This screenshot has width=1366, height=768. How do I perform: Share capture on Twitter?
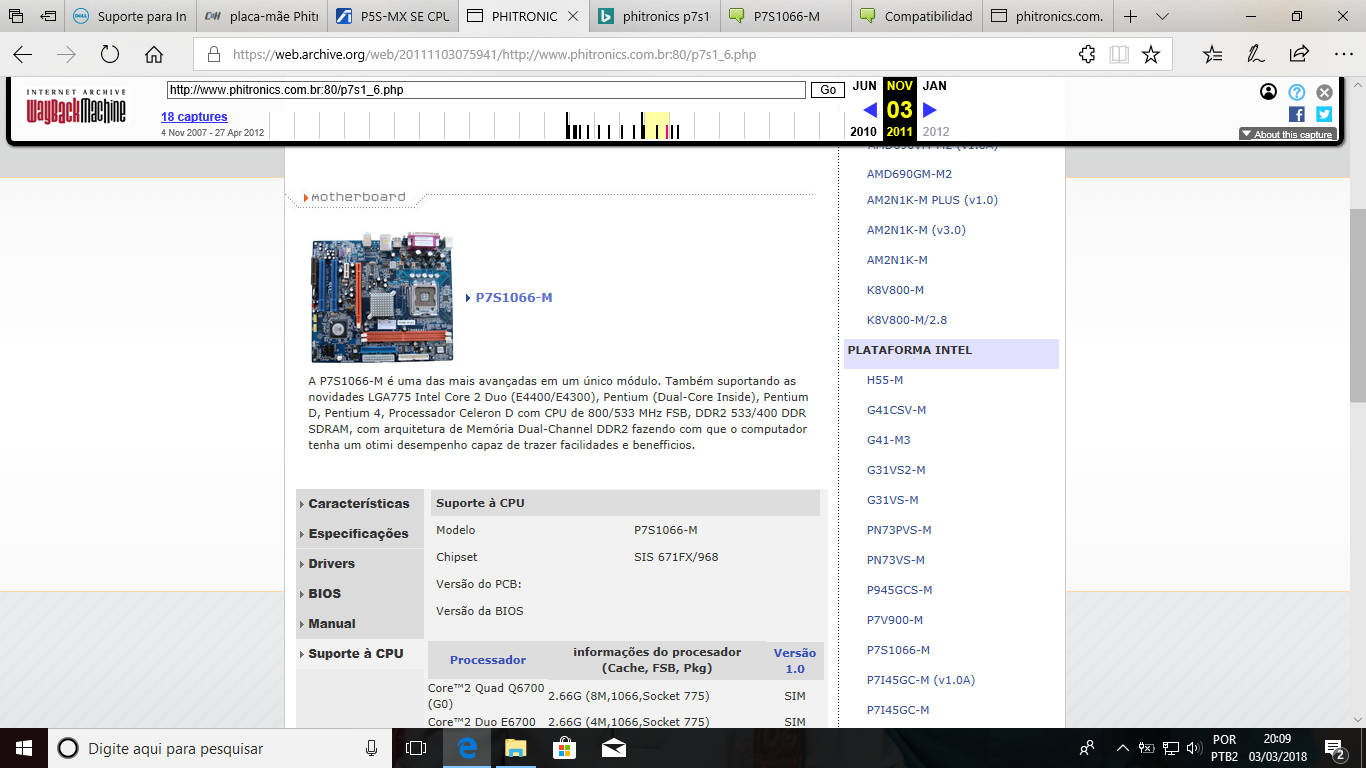(1324, 114)
